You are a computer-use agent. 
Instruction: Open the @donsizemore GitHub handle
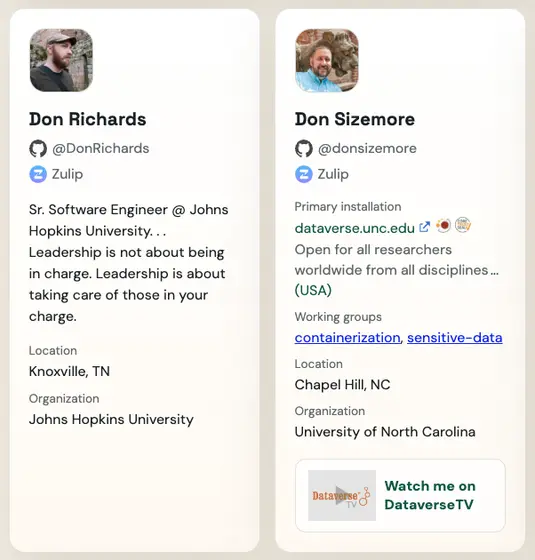tap(367, 149)
